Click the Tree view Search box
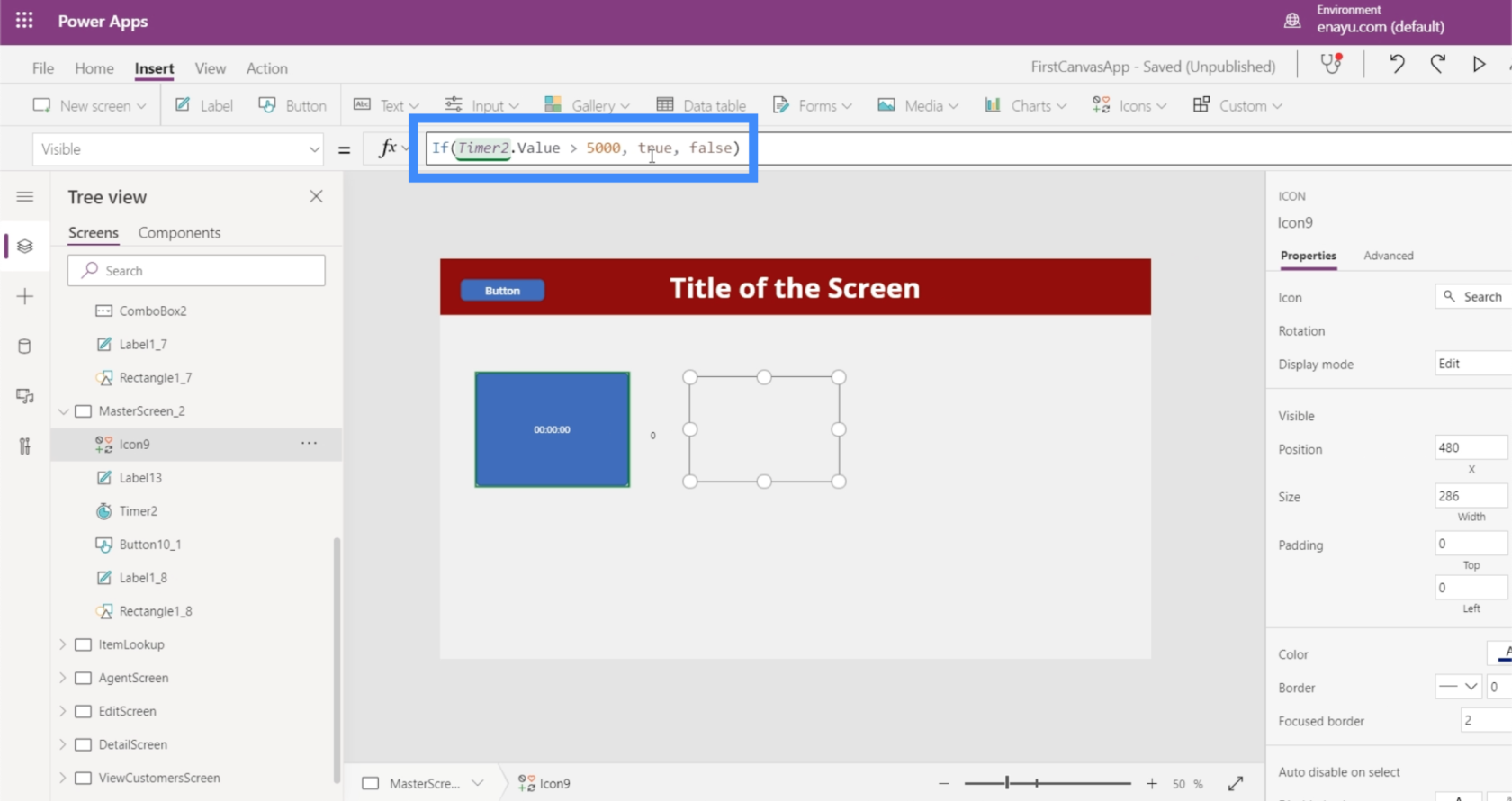 pos(196,270)
